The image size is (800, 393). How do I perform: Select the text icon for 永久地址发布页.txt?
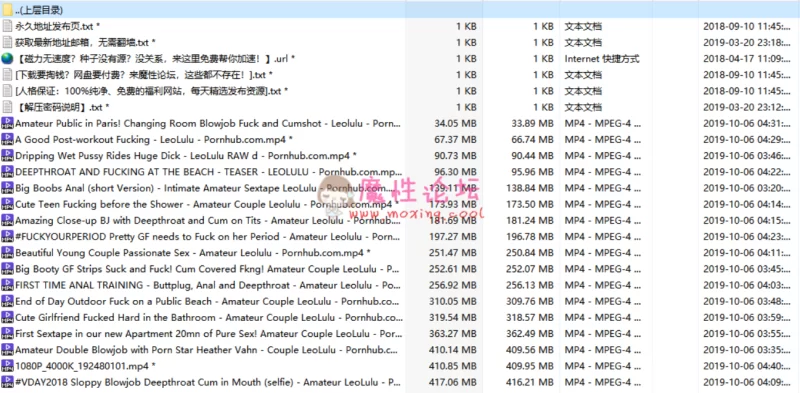coord(7,26)
